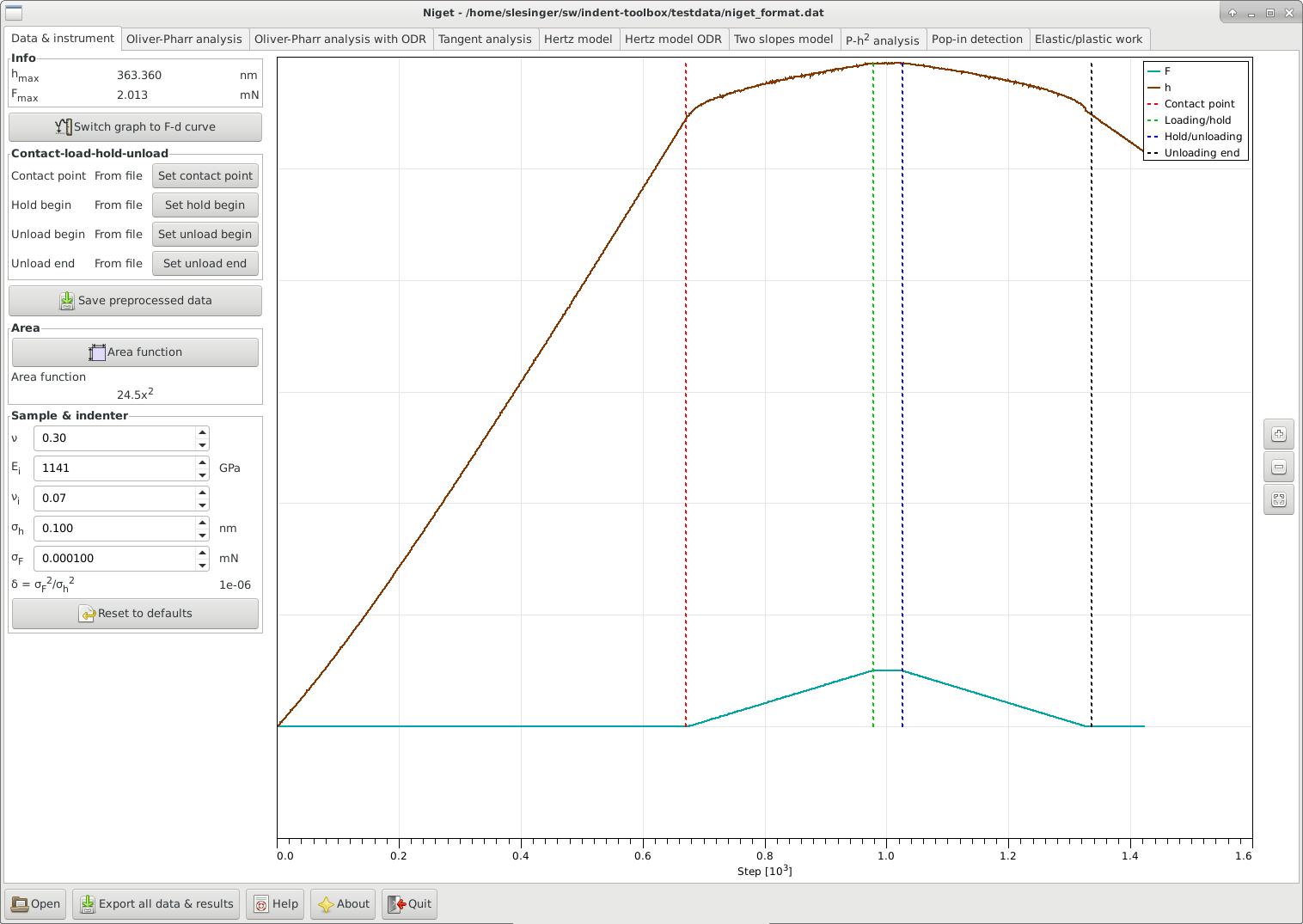
Task: Click Set unload begin button
Action: pos(205,235)
